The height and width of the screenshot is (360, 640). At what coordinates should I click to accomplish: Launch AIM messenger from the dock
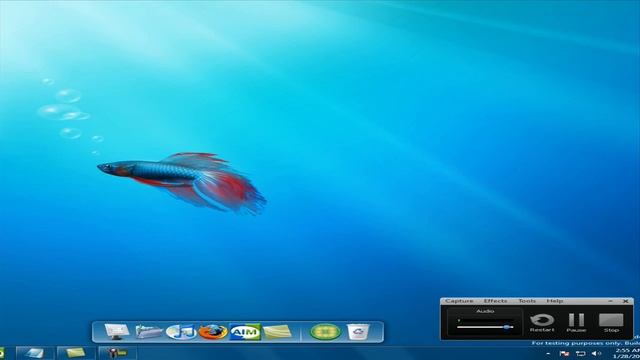point(244,332)
